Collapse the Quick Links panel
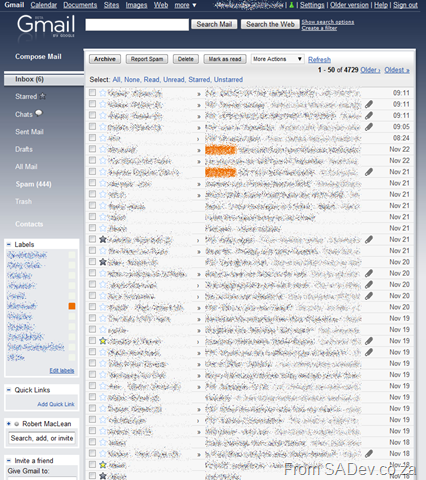The width and height of the screenshot is (426, 480). [9, 390]
